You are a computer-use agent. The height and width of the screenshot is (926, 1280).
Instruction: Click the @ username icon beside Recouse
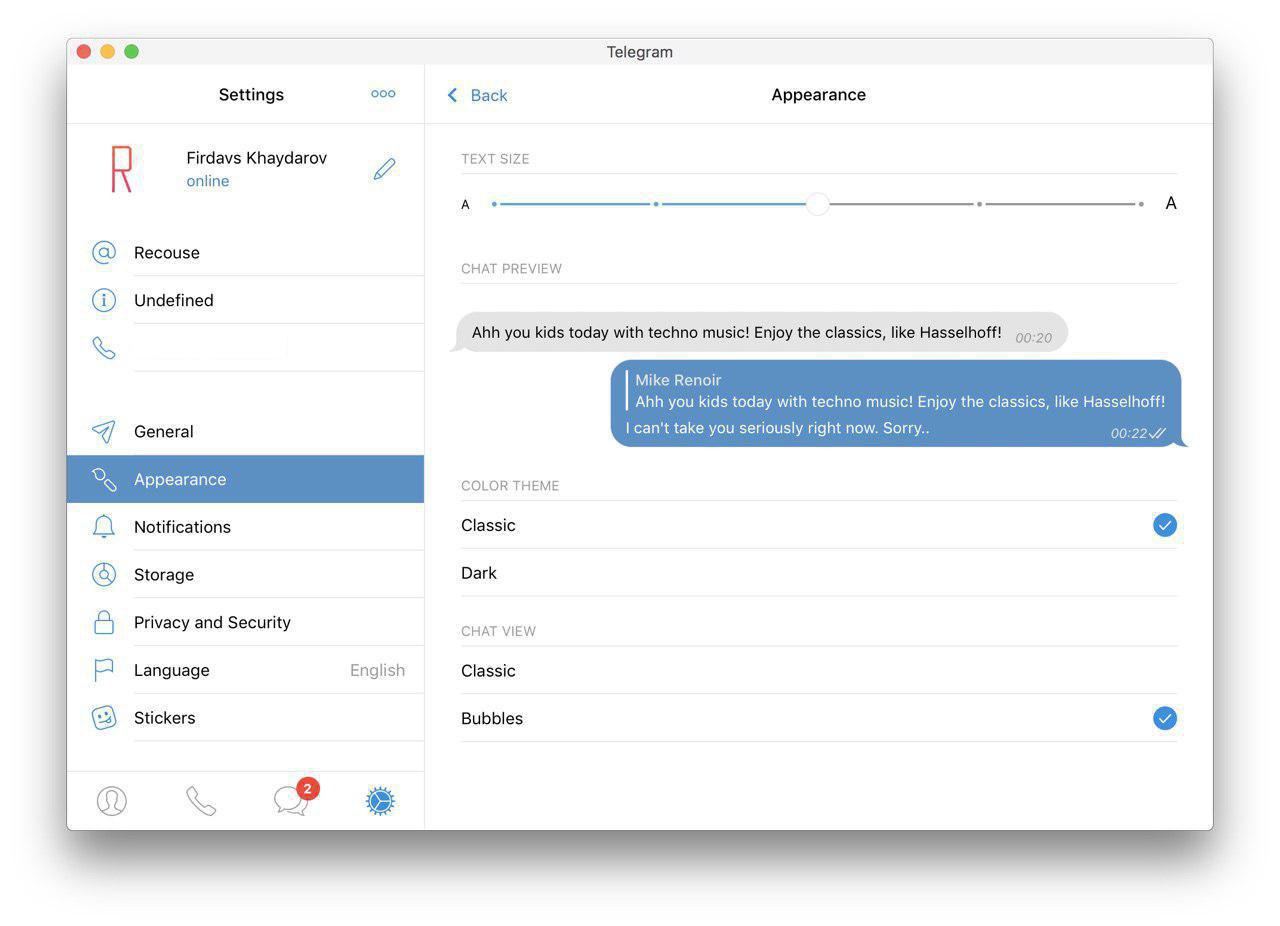tap(104, 252)
